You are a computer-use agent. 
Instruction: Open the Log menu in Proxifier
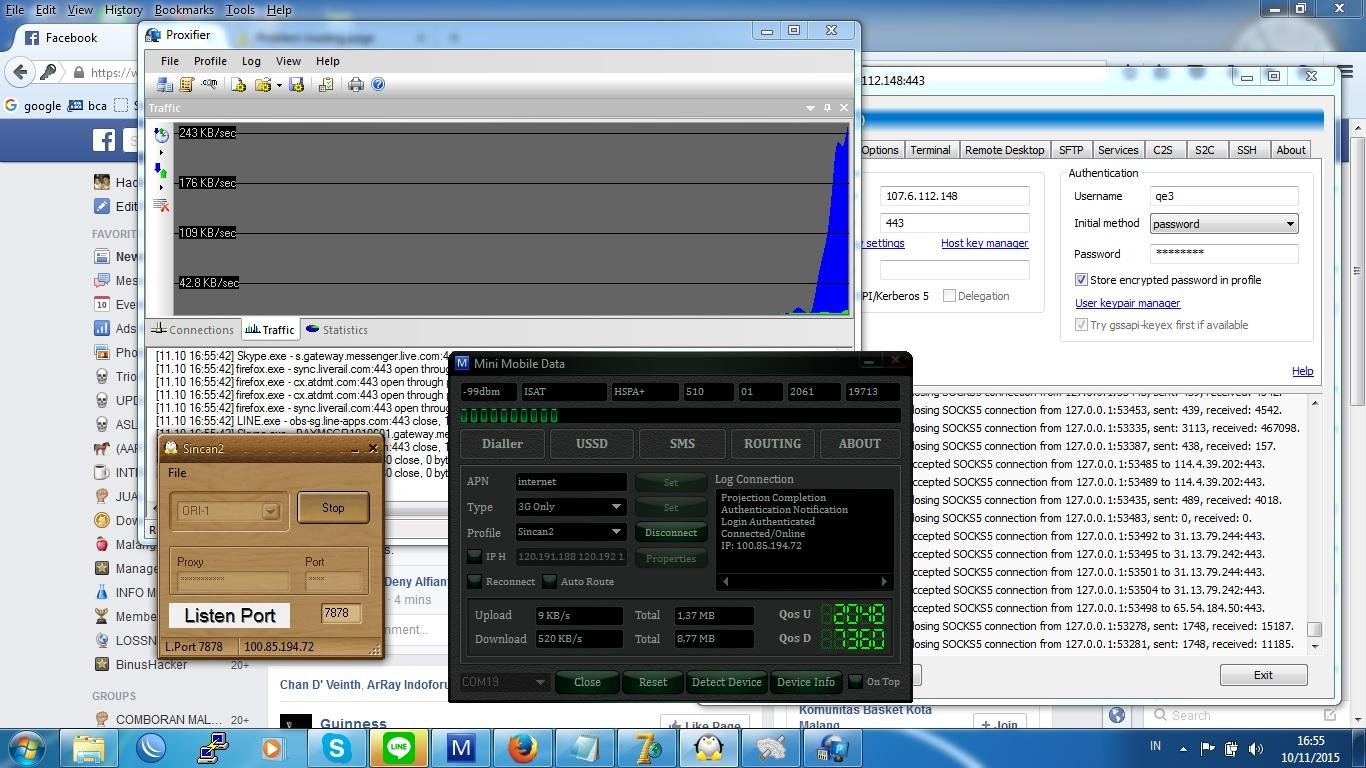click(x=251, y=61)
